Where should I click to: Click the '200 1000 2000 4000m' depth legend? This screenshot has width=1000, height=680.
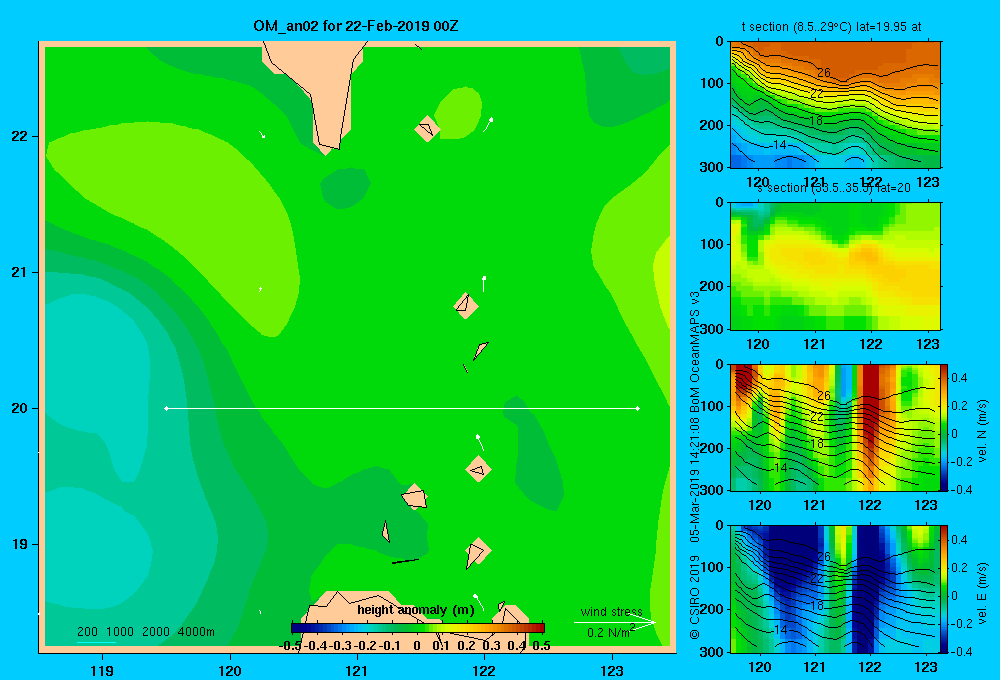click(145, 632)
